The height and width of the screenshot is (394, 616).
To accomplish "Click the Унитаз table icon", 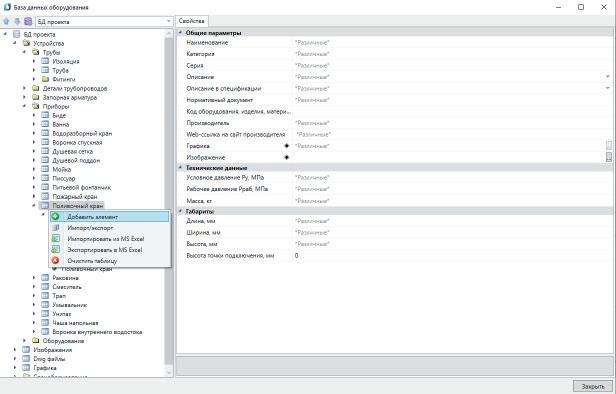I will click(45, 314).
